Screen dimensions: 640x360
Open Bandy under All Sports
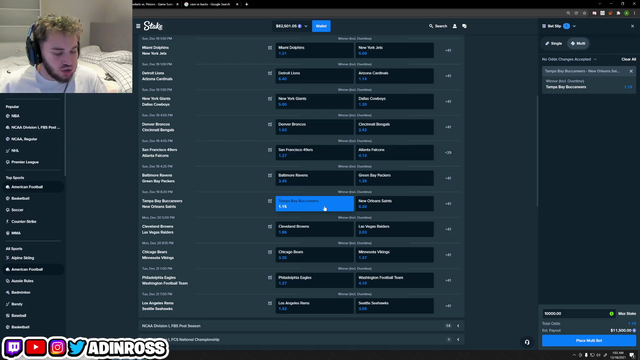tap(17, 304)
